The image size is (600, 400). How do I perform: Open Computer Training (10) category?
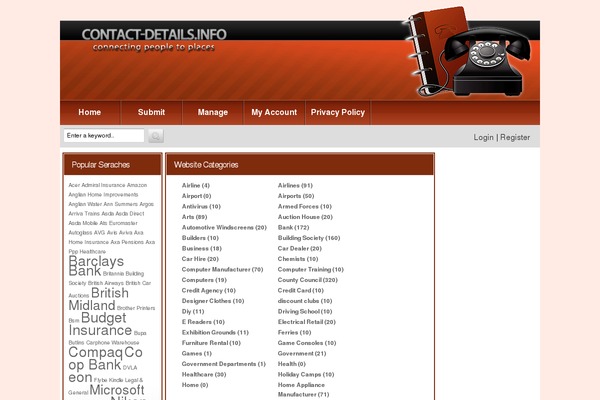(x=311, y=269)
